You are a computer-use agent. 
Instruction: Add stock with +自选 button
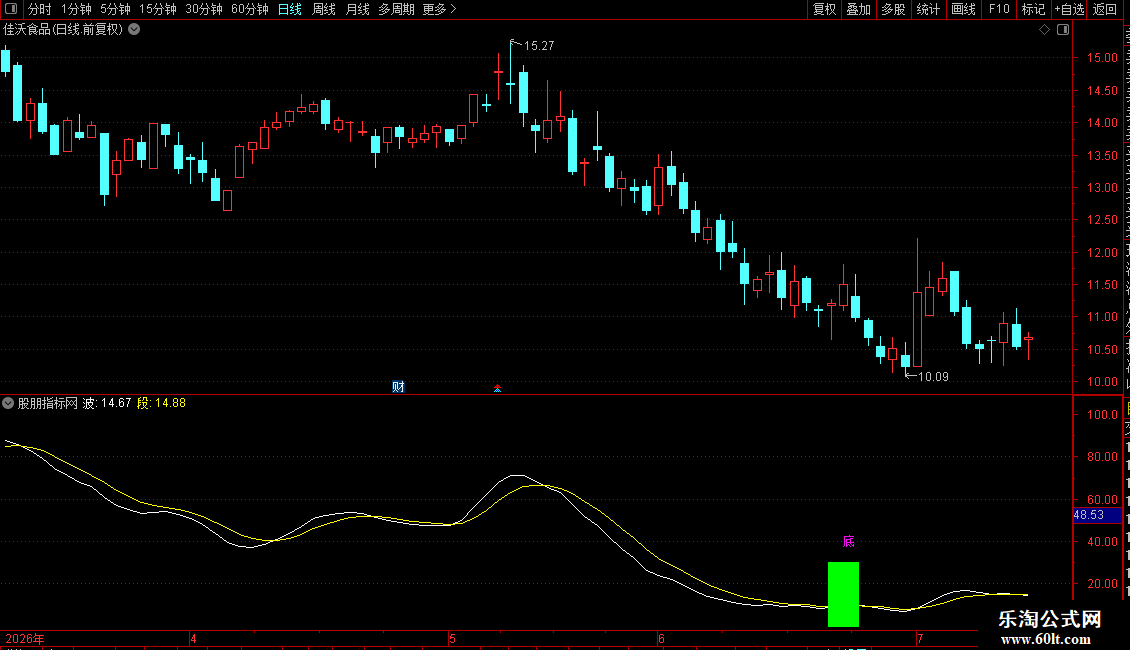1069,9
